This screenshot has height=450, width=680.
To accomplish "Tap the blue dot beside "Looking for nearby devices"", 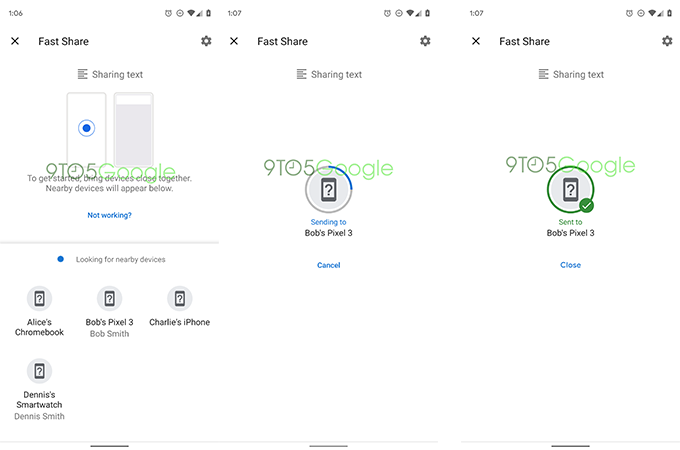I will pos(61,259).
